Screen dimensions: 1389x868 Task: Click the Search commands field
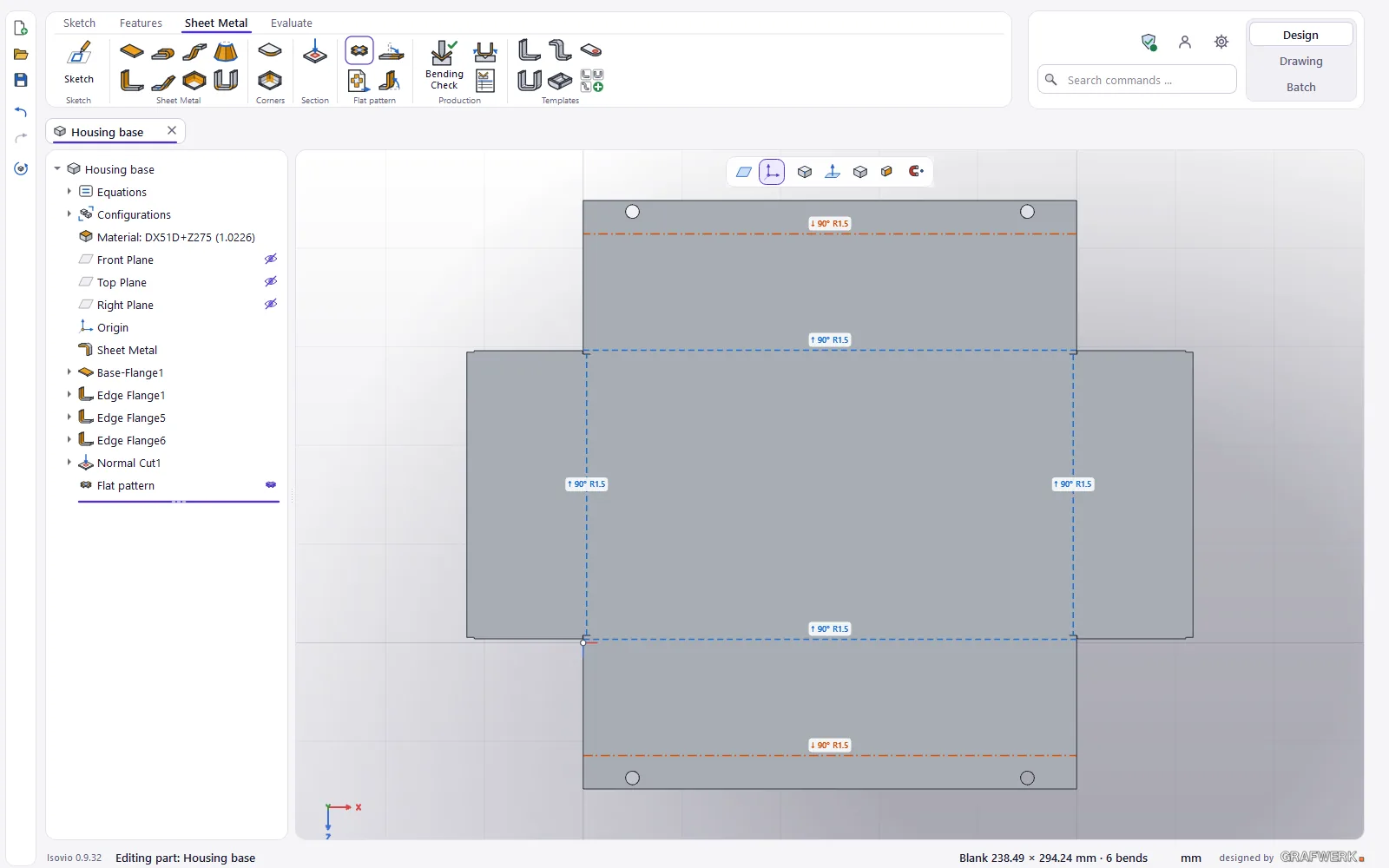pos(1137,80)
